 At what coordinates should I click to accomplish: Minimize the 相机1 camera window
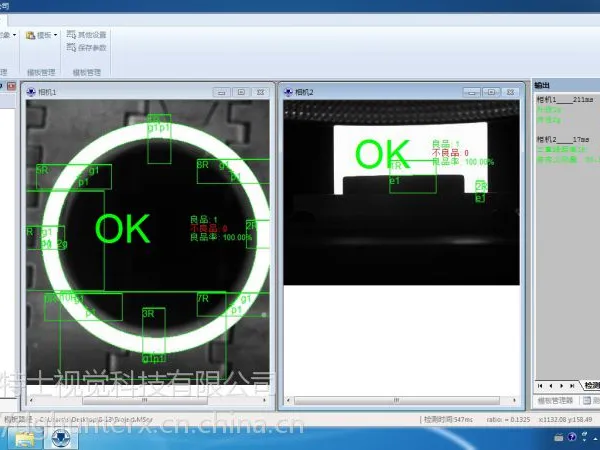point(222,92)
